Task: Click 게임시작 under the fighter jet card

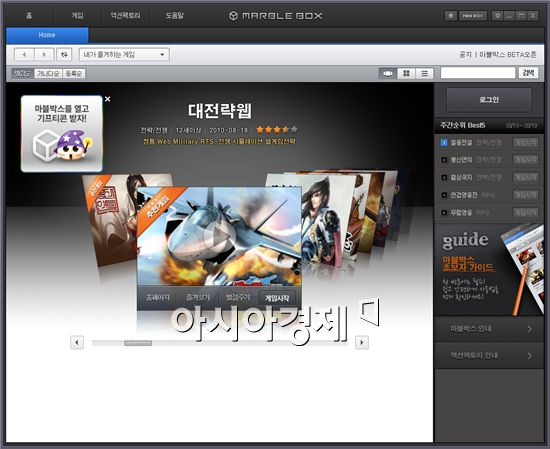Action: tap(277, 298)
